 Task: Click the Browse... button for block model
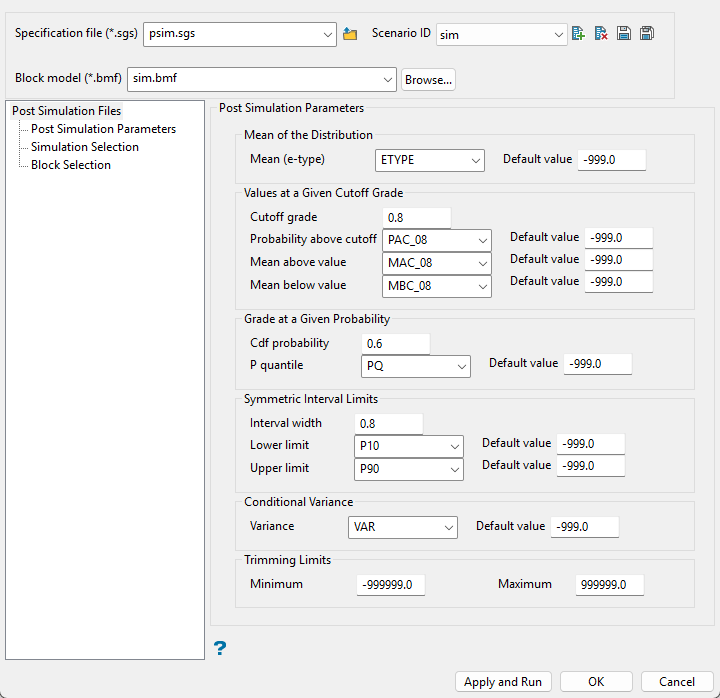coord(428,80)
